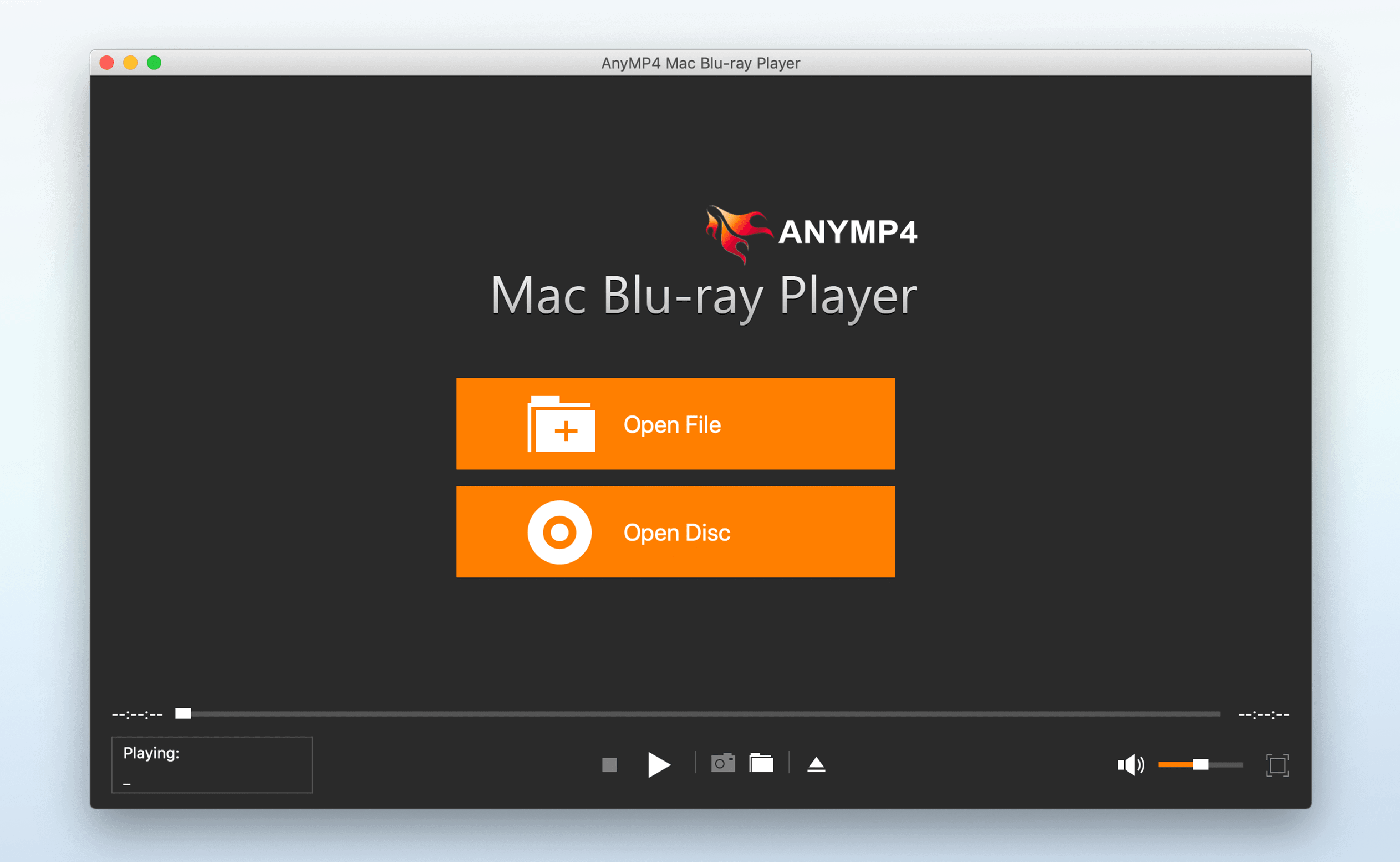Click the AnyMP4 flame logo

[739, 234]
